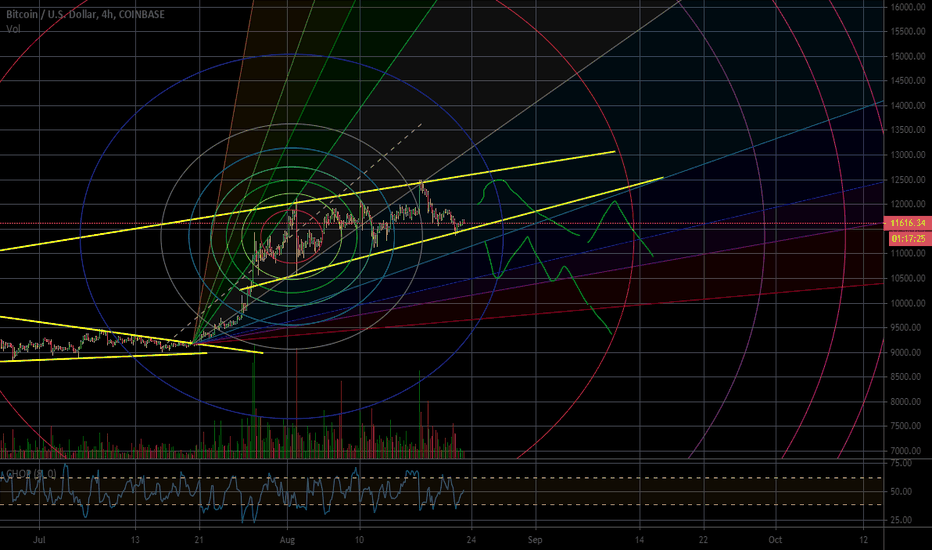Click the 01:17:25 bar countdown label
The height and width of the screenshot is (550, 932).
(908, 238)
